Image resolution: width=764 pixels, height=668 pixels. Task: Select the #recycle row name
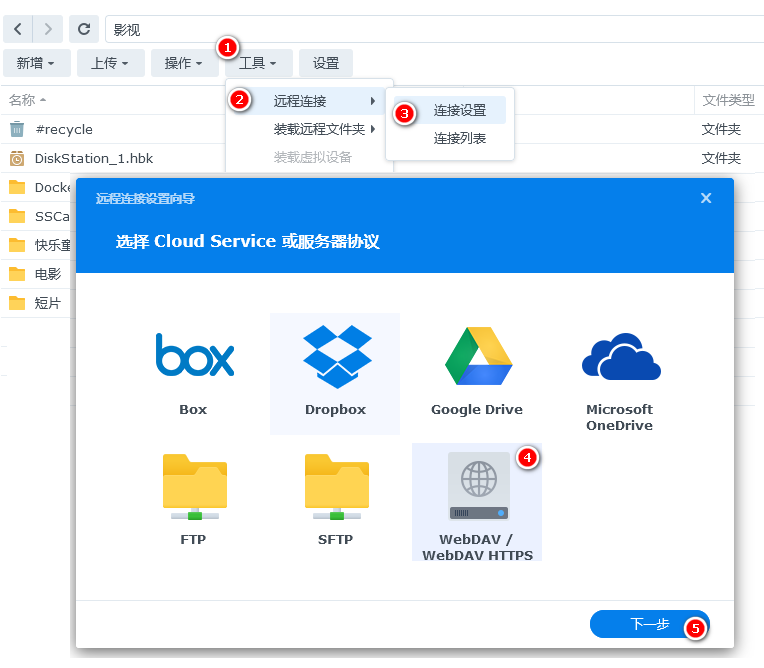(64, 129)
